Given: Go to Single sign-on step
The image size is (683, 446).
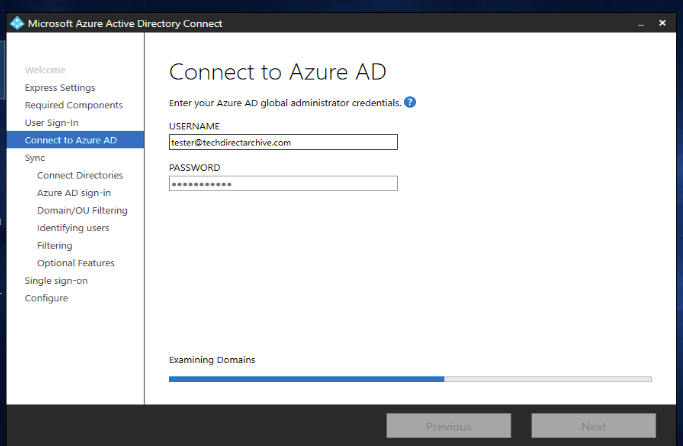Looking at the screenshot, I should tap(56, 281).
